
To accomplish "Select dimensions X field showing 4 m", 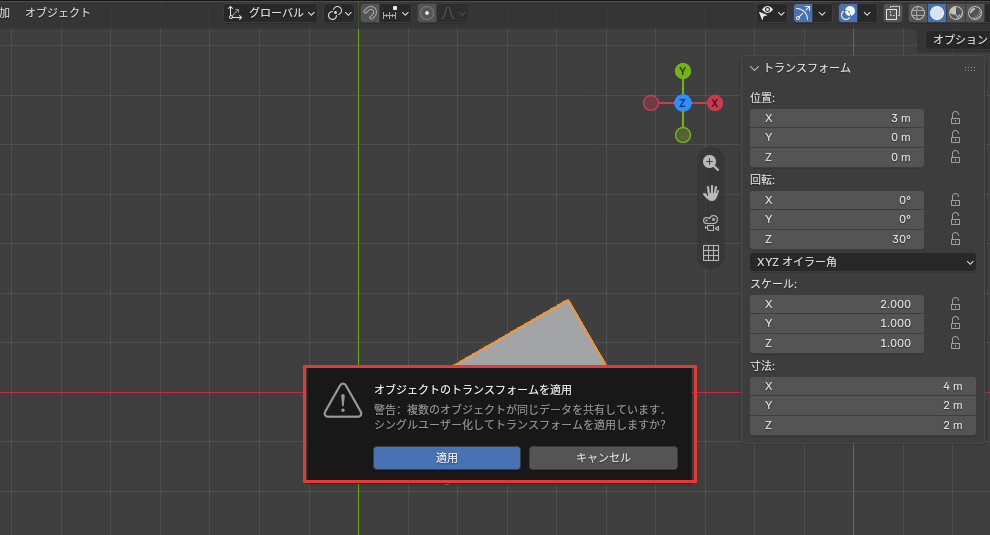I will click(x=862, y=387).
